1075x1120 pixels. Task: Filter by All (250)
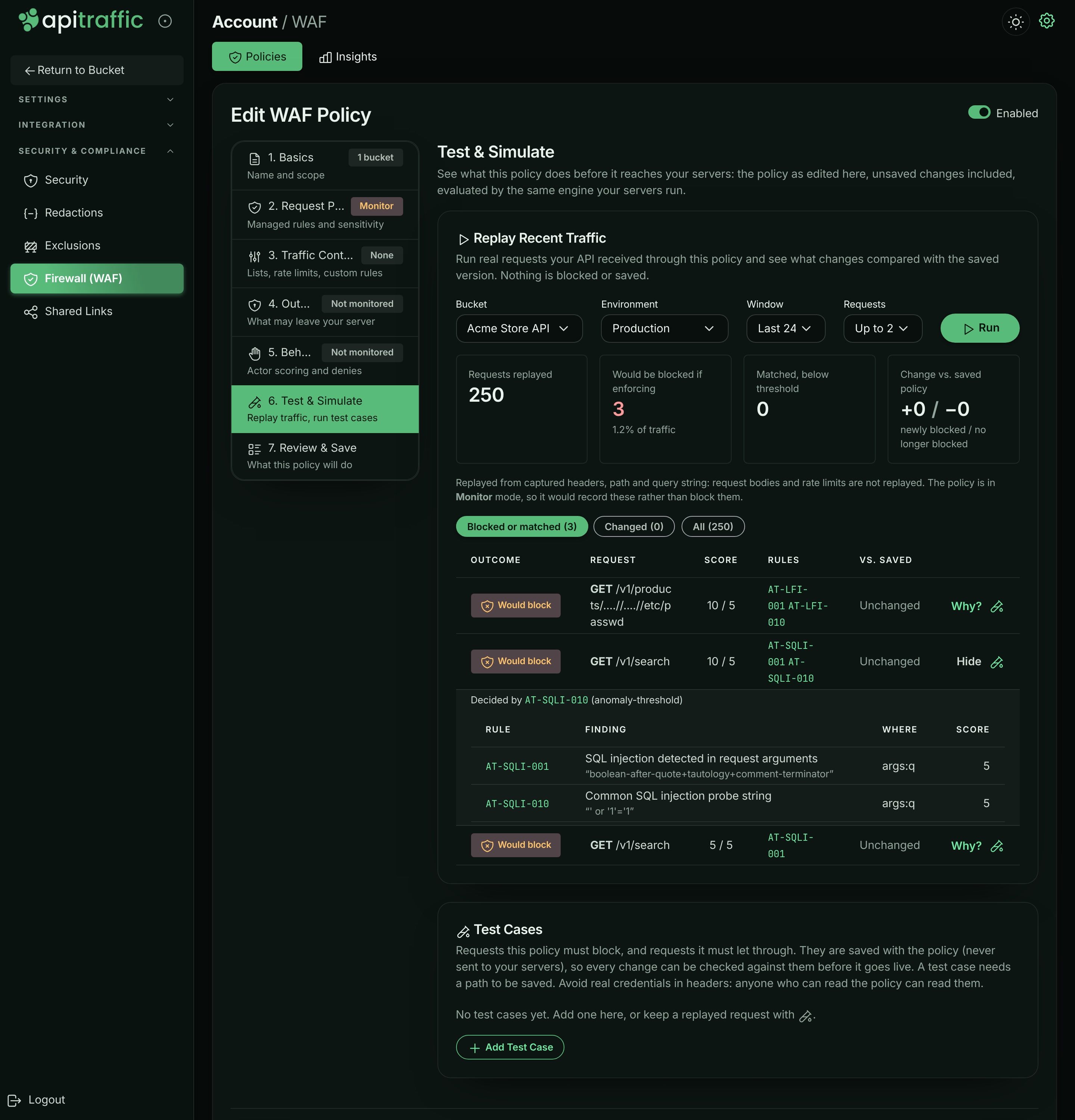(x=713, y=526)
